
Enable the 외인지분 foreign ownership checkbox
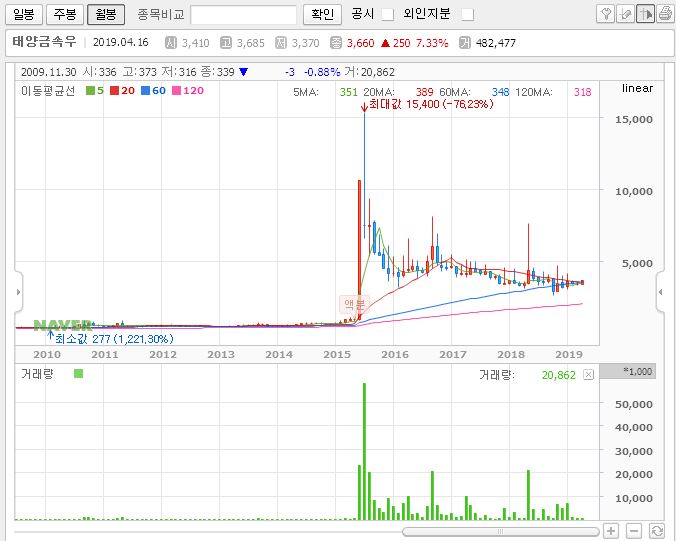(467, 15)
